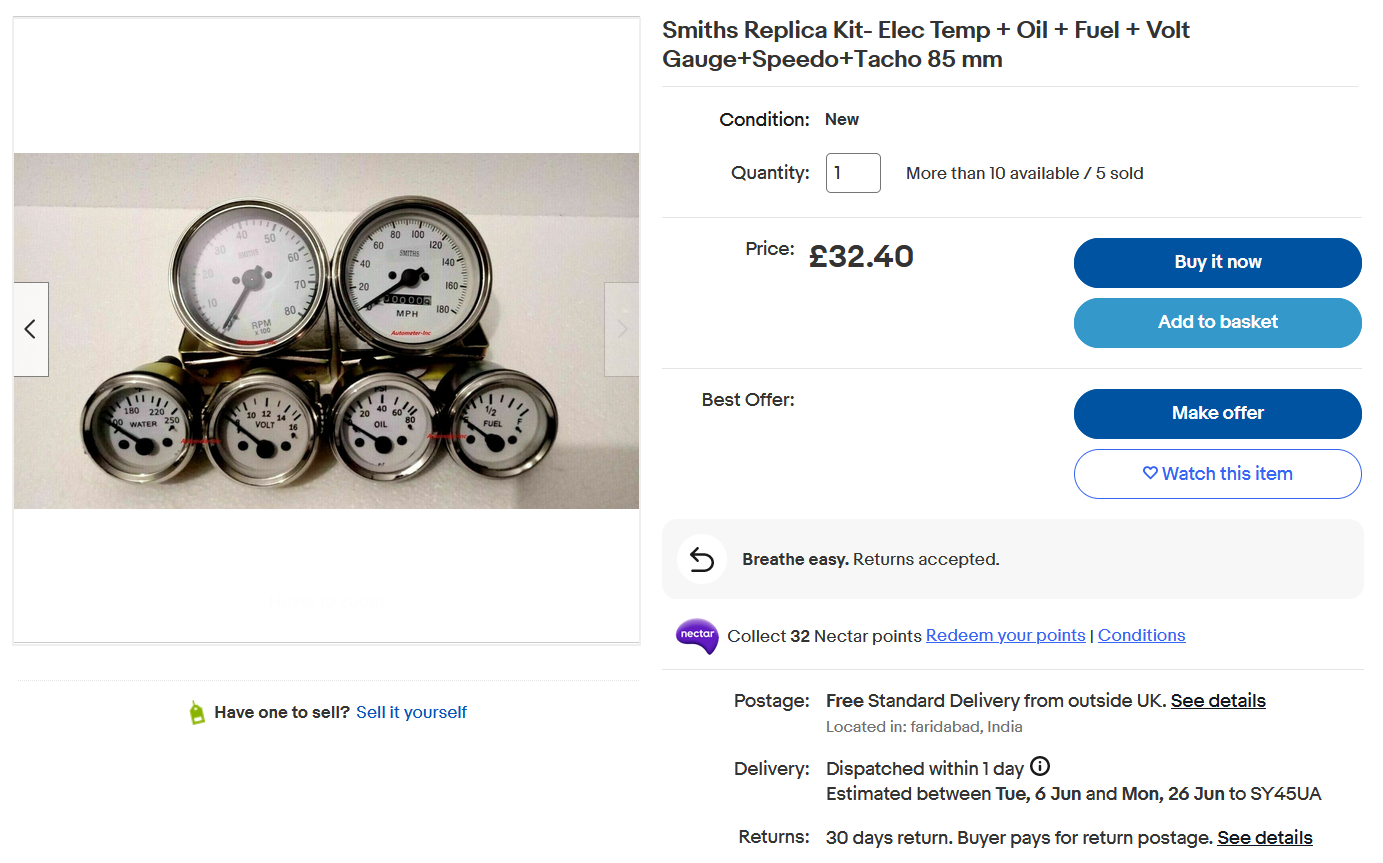Click the Smiths Replica Kit listing title
The image size is (1383, 863).
(926, 45)
